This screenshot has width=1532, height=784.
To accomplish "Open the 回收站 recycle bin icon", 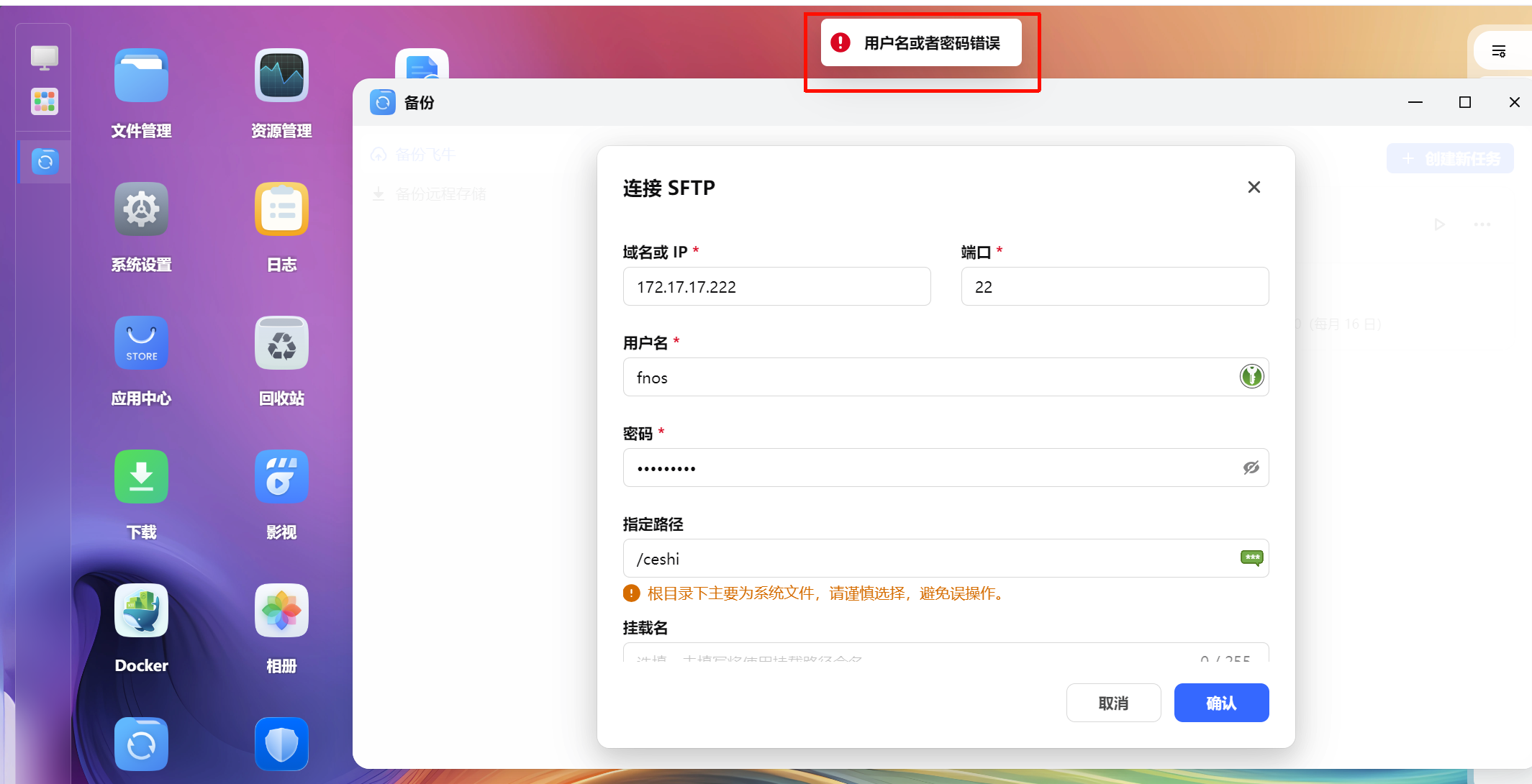I will point(281,343).
